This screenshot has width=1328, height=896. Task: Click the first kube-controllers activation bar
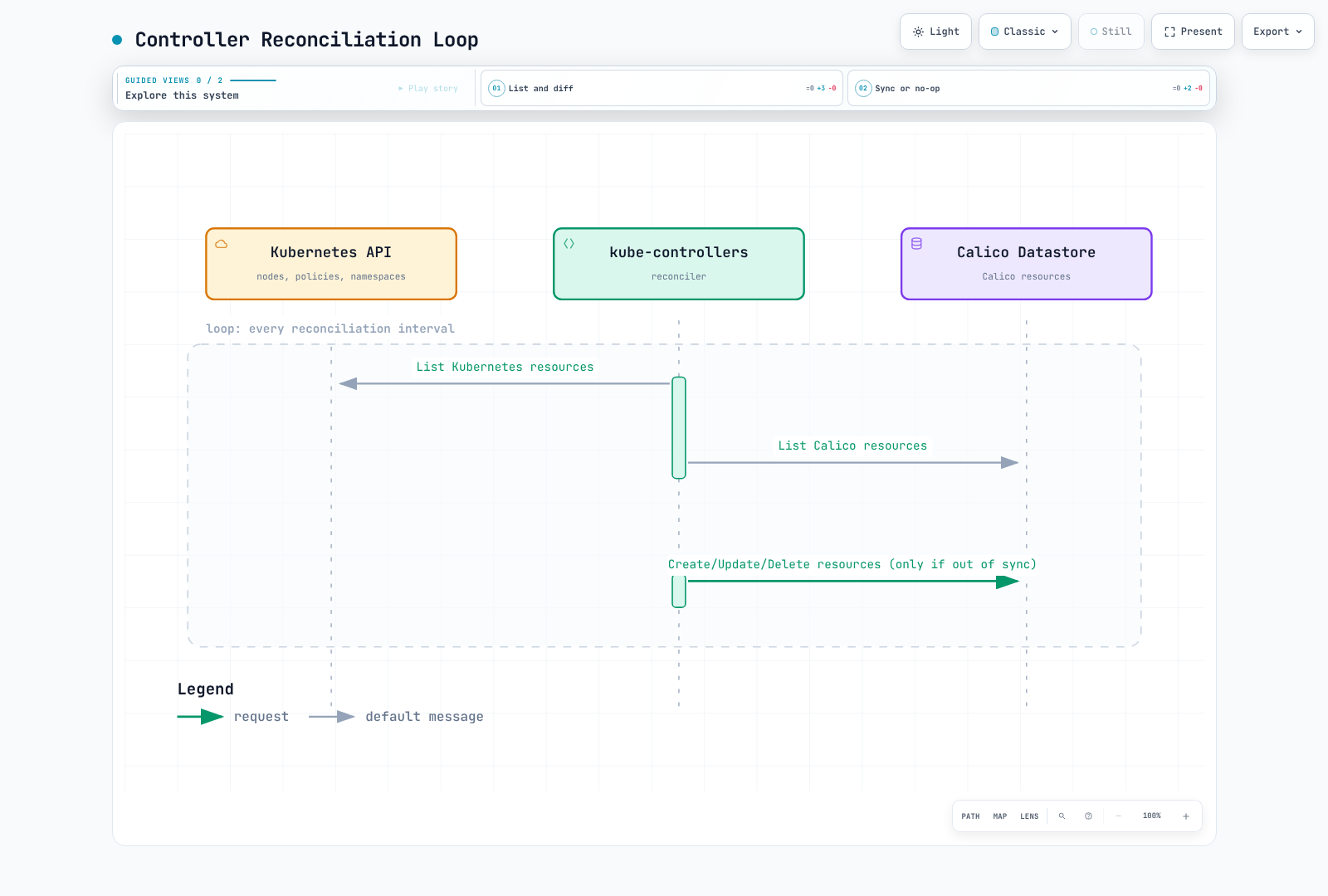pos(679,428)
